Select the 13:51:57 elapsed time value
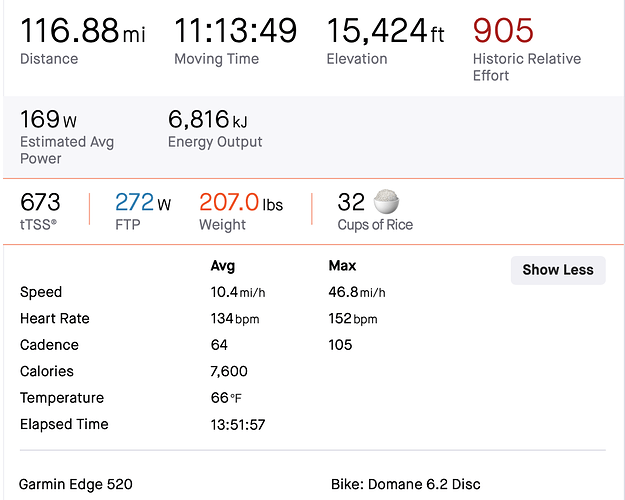 pyautogui.click(x=238, y=425)
